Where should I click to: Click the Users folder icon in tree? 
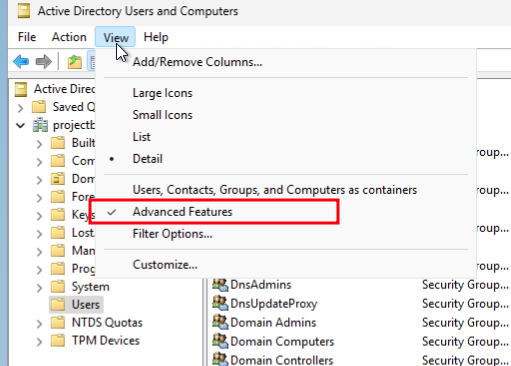pos(58,305)
